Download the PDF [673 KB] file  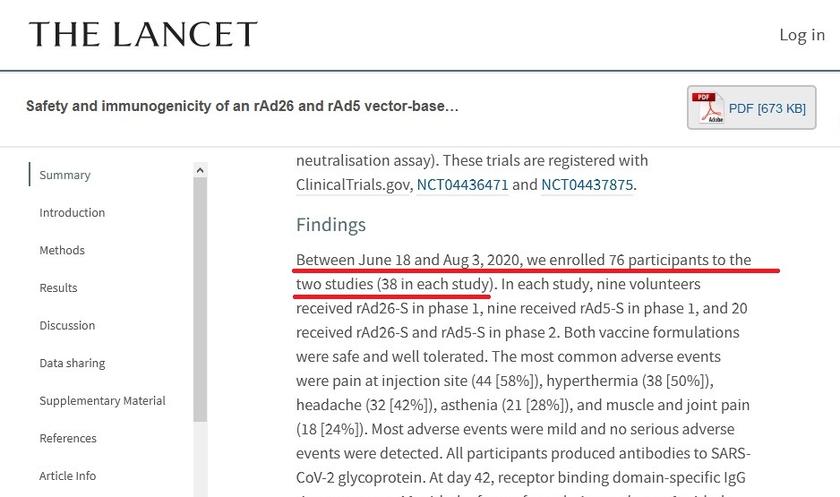(x=752, y=108)
